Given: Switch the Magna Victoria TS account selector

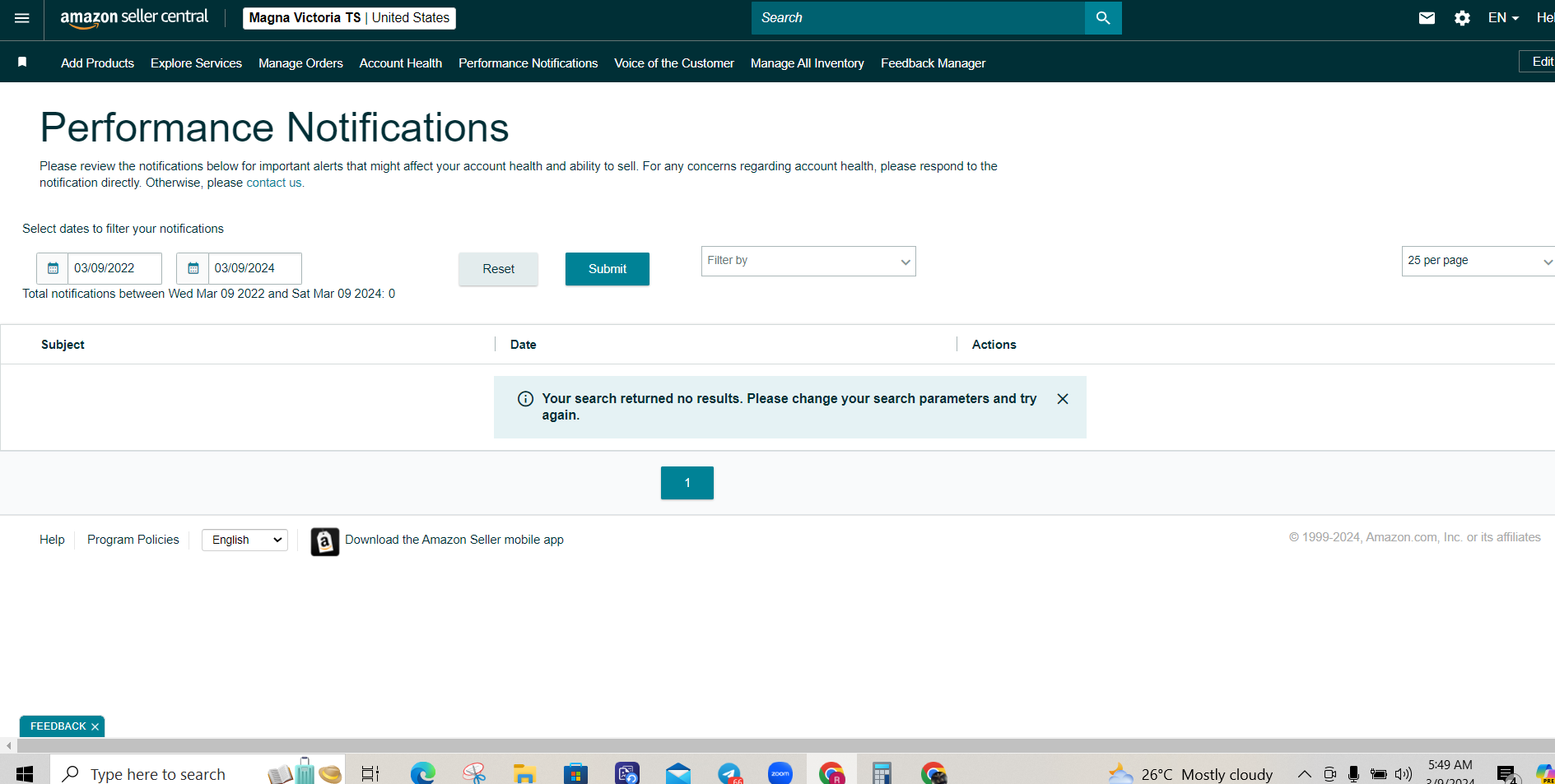Looking at the screenshot, I should pos(349,18).
